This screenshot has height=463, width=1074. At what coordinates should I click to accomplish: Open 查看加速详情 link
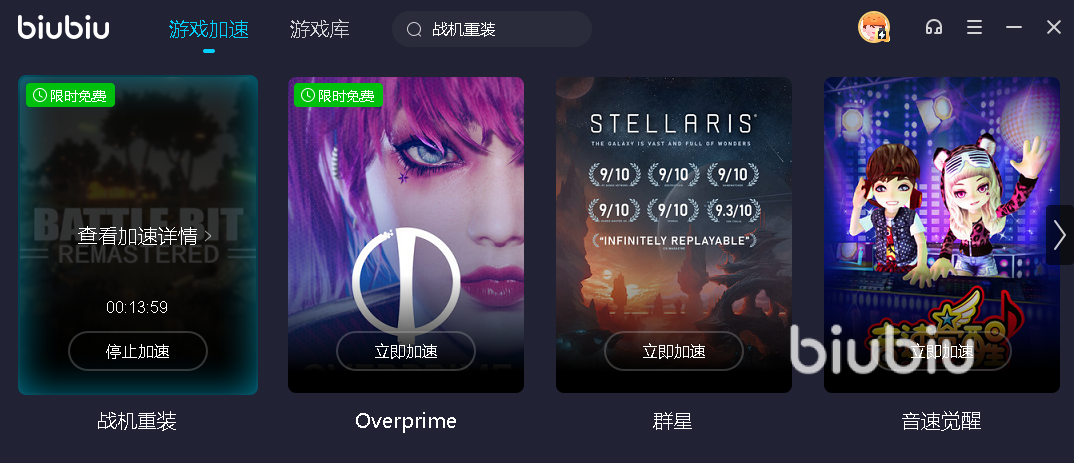coord(145,236)
